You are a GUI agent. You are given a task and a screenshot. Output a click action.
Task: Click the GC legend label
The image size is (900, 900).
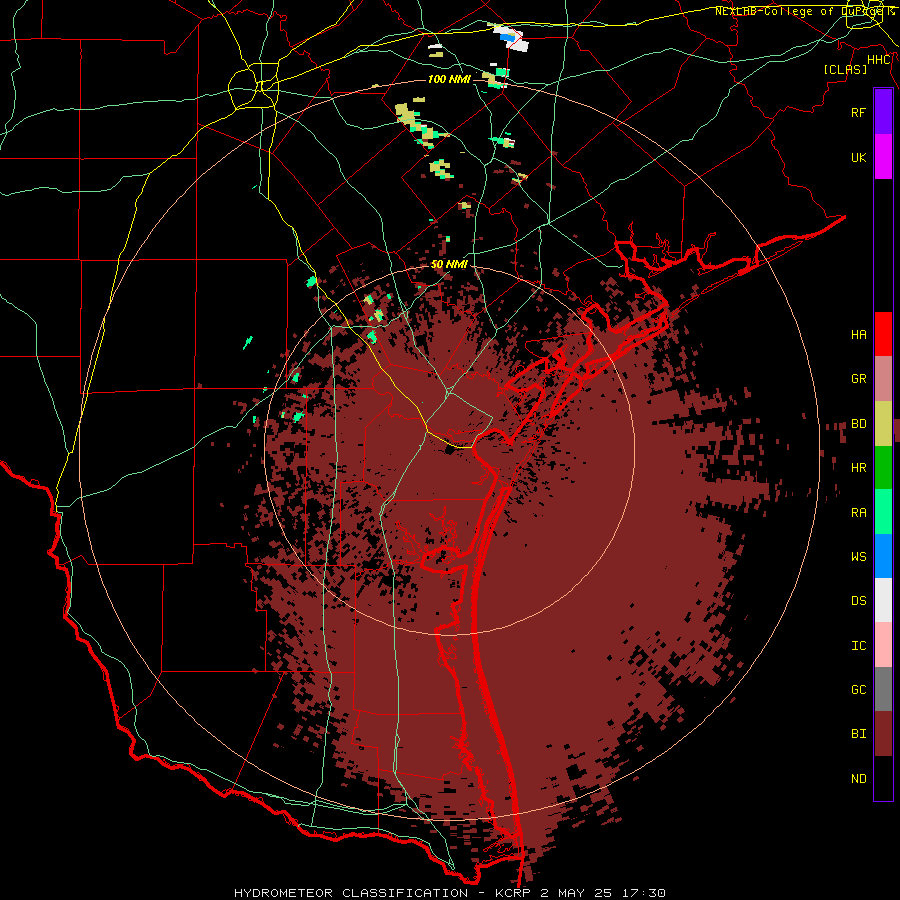click(859, 690)
